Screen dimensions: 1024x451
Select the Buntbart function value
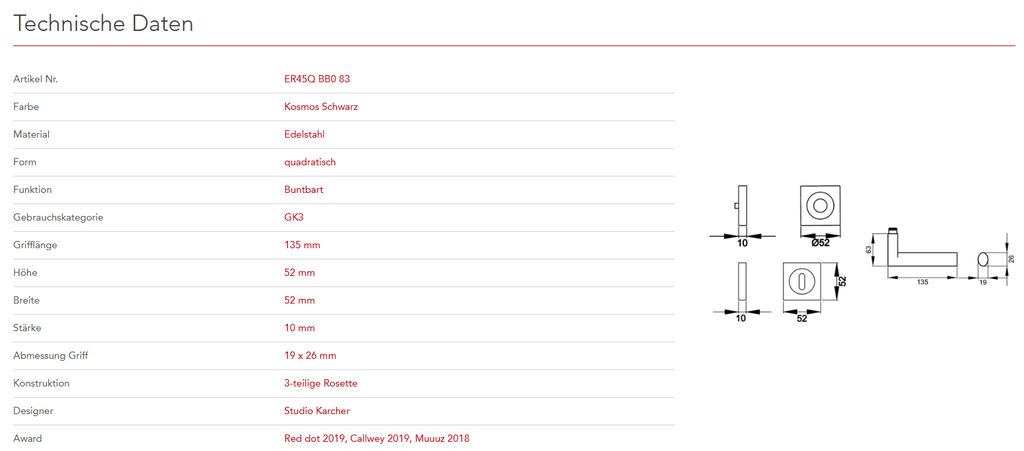304,189
